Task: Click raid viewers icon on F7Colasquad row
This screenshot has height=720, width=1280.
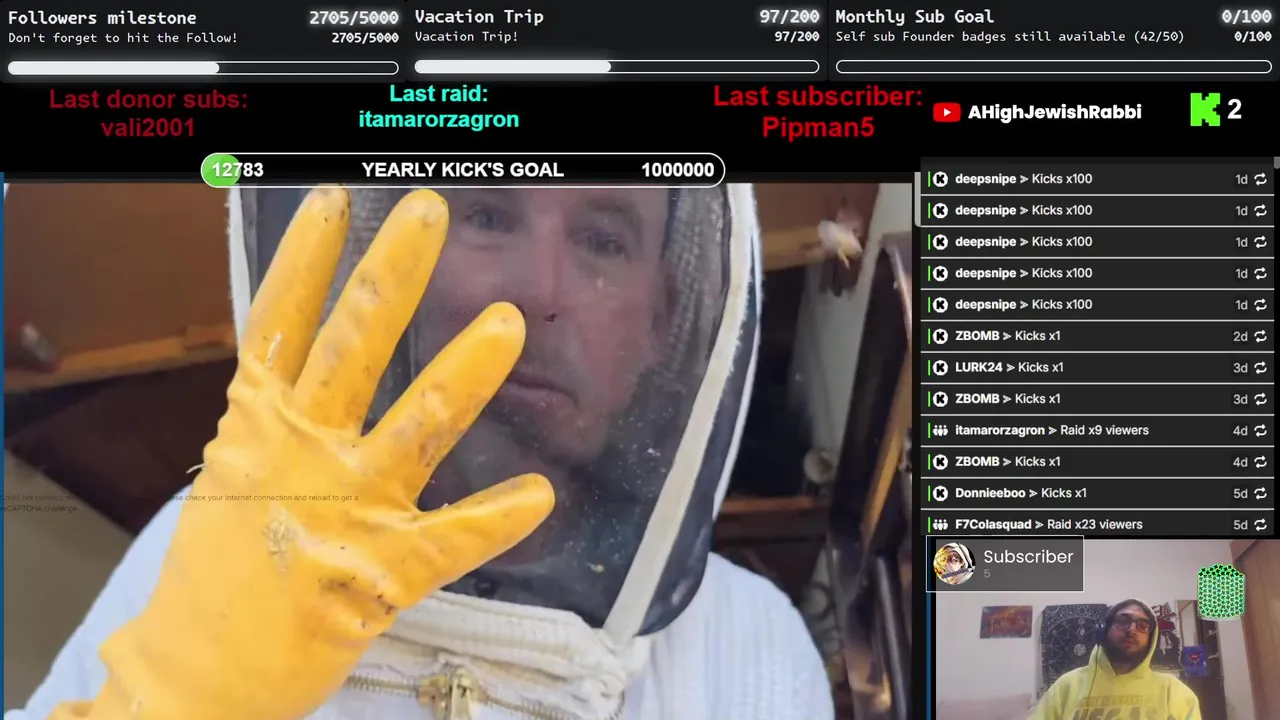Action: pos(940,524)
